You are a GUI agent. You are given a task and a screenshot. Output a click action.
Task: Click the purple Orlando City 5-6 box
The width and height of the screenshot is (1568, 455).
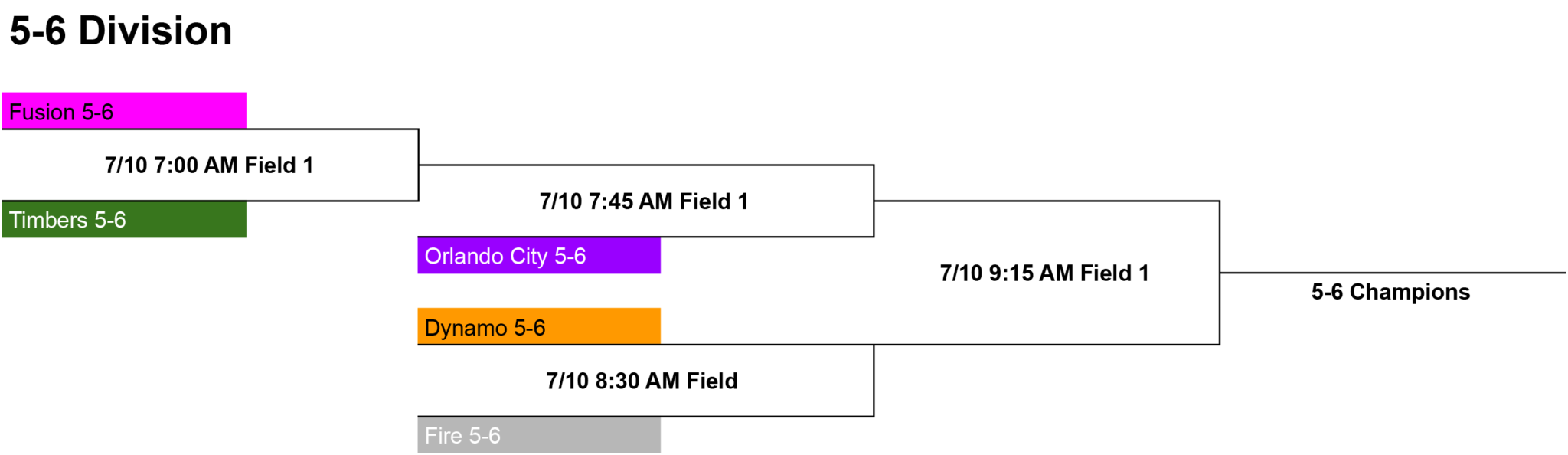pos(539,256)
